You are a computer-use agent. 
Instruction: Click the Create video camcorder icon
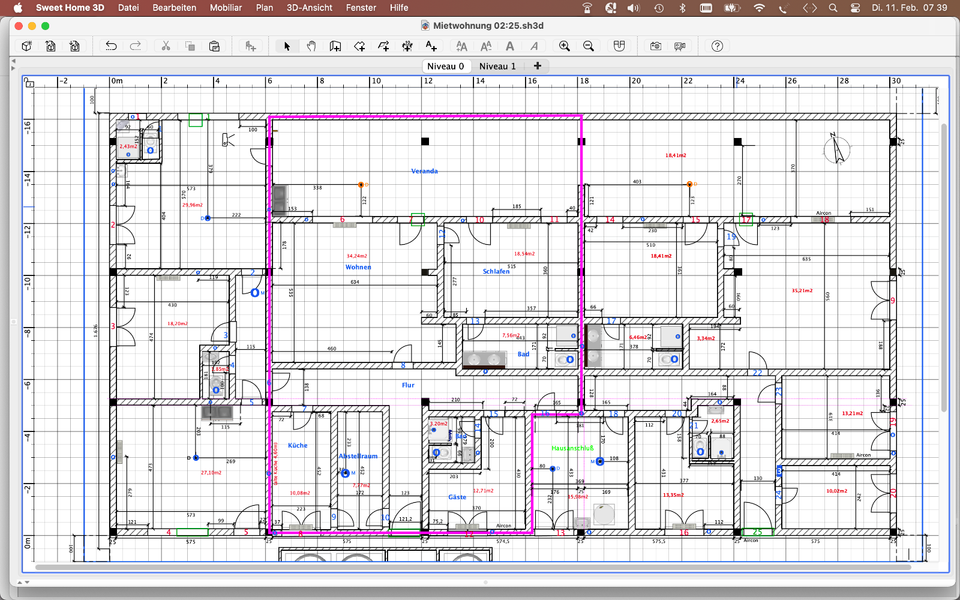680,46
